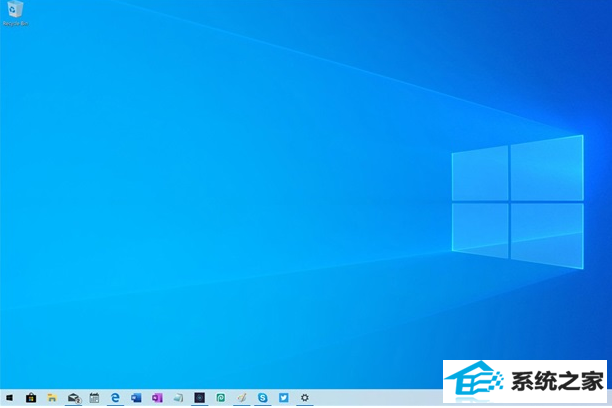Screen dimensions: 612x408
Task: Open the Calendar app on the taskbar
Action: point(94,398)
